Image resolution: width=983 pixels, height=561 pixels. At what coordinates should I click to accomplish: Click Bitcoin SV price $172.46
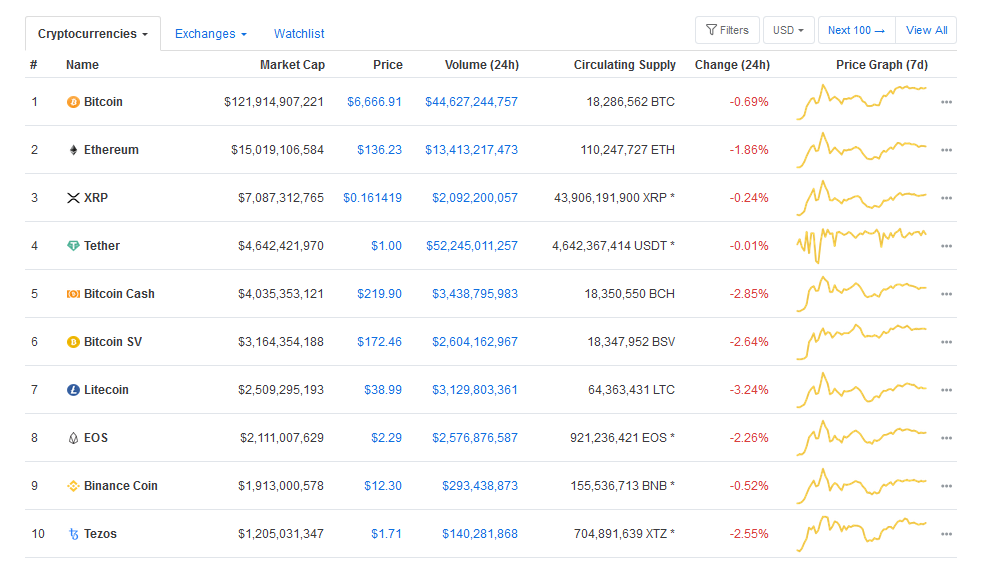[379, 342]
